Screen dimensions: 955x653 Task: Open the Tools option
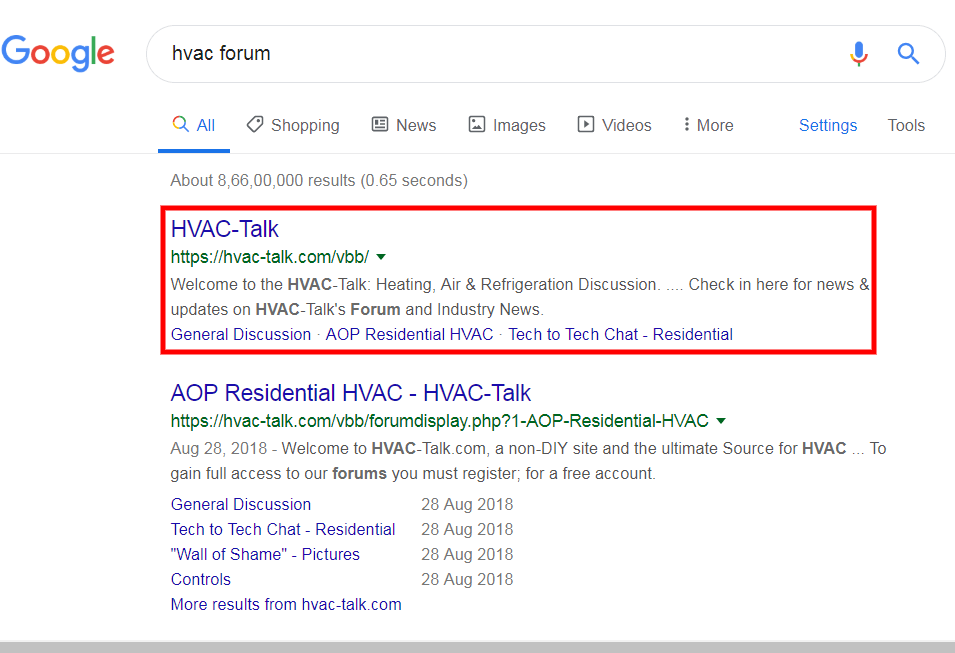pos(906,125)
